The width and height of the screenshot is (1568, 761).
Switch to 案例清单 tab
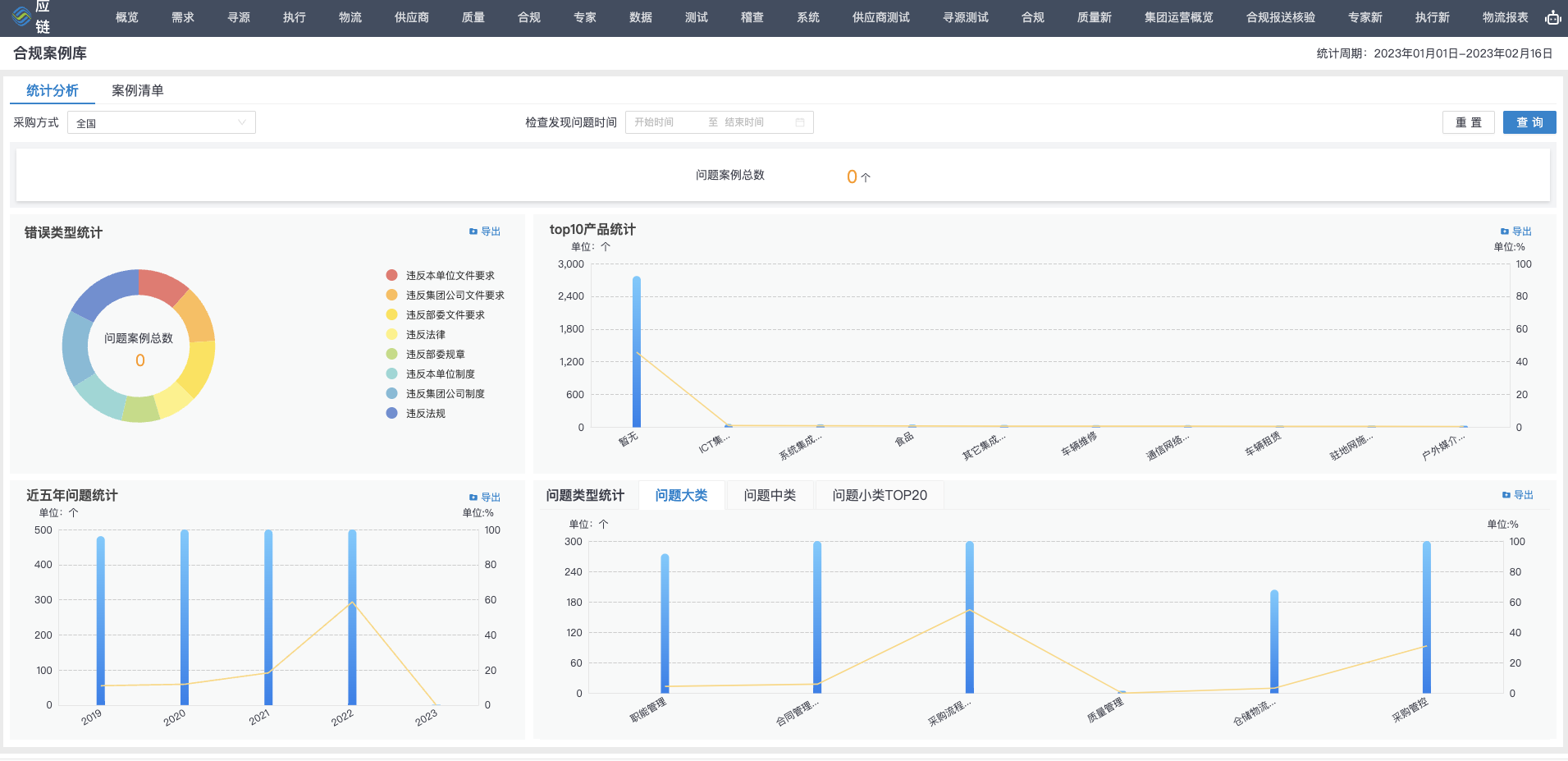point(138,90)
